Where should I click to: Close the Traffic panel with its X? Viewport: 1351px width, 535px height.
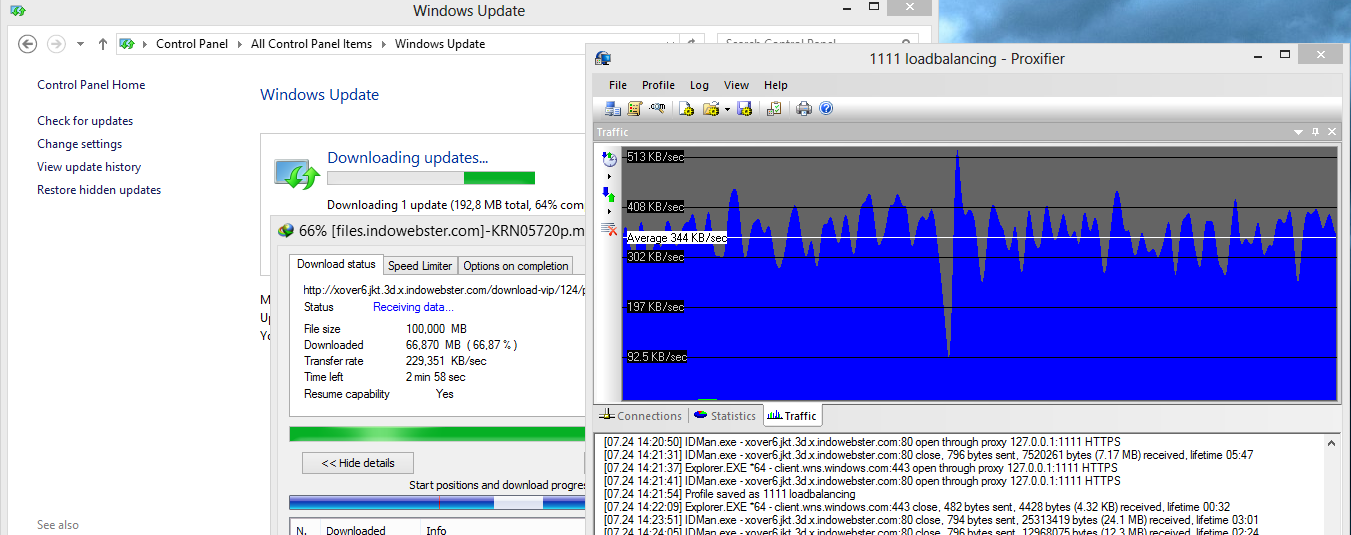click(1331, 132)
